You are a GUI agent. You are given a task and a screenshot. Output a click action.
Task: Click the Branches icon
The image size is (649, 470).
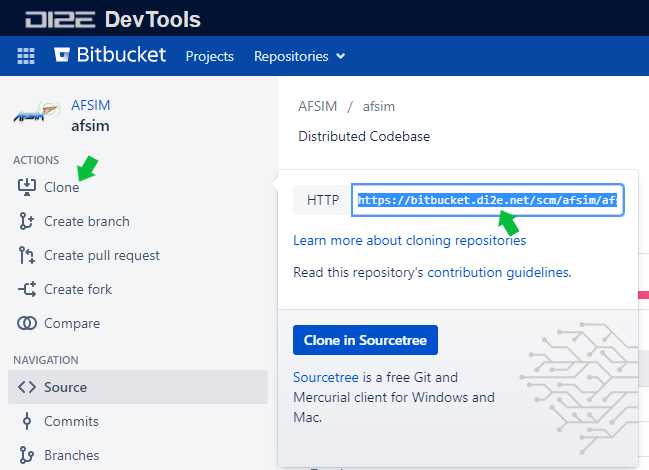pos(26,455)
